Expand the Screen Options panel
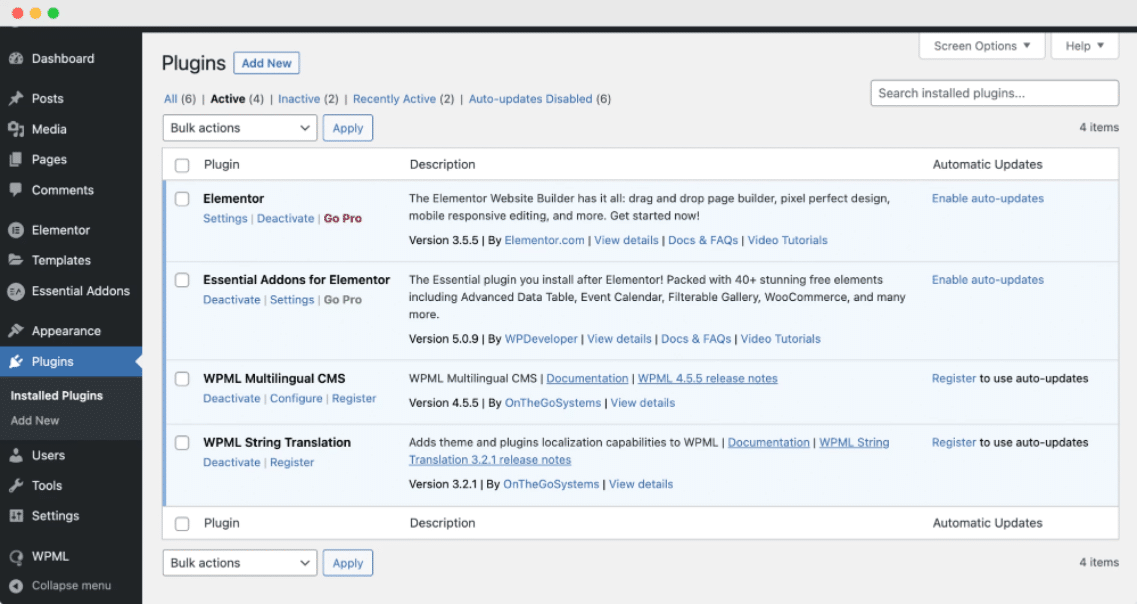 pos(981,45)
